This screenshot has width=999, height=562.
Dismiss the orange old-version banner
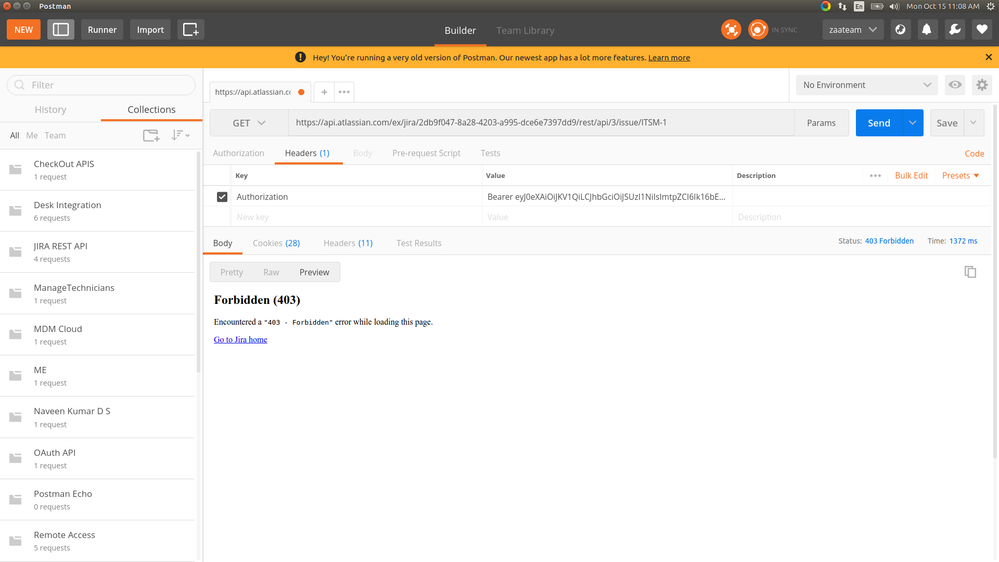click(x=988, y=57)
